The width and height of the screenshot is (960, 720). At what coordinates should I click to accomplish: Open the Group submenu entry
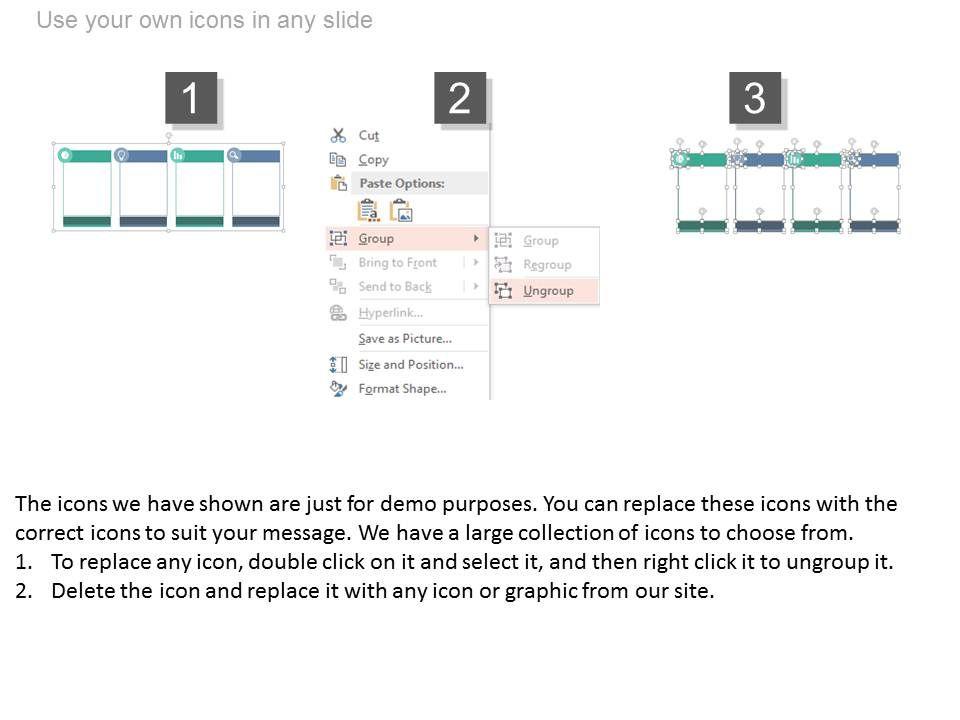coord(407,238)
